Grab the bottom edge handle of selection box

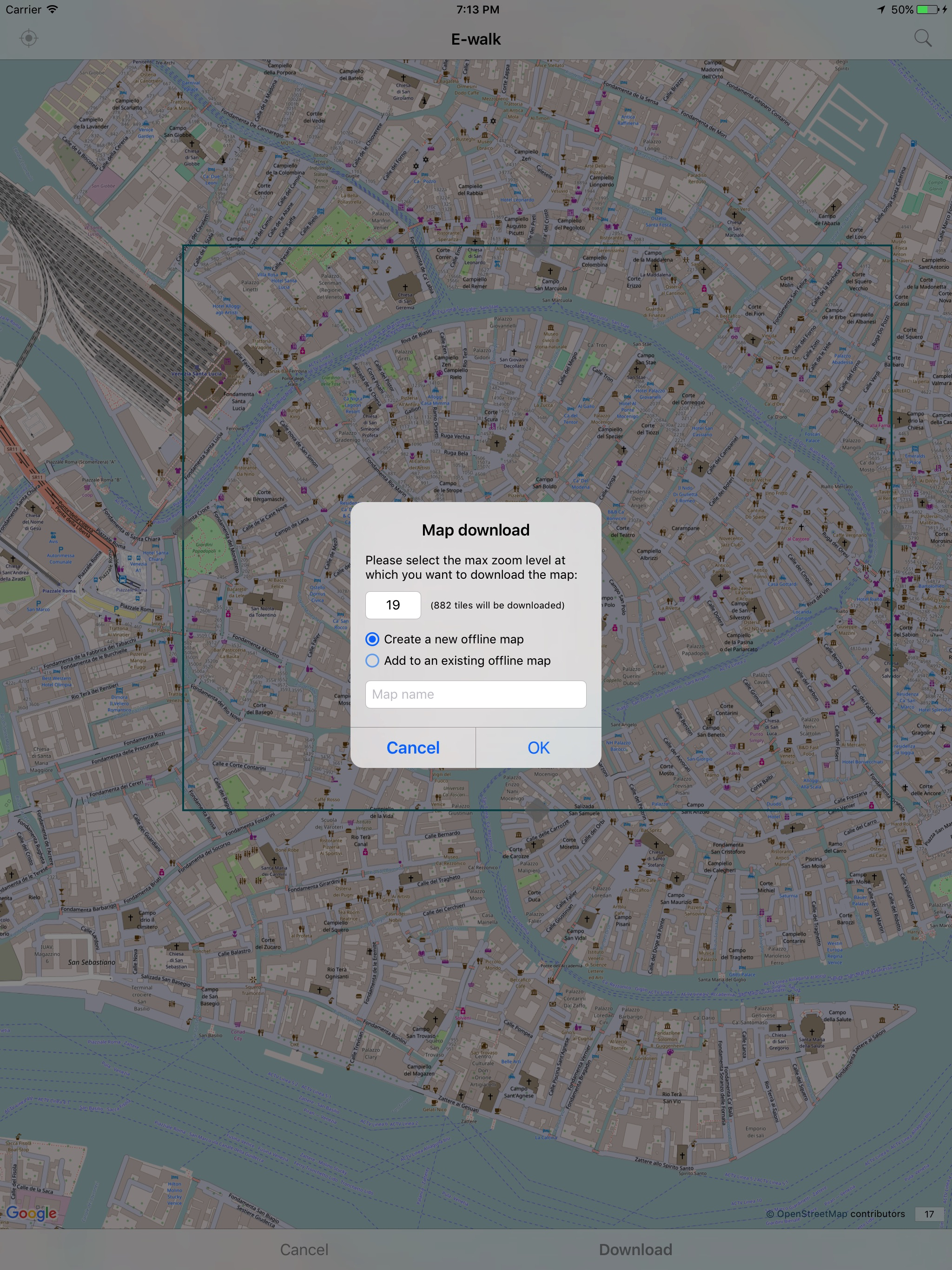[537, 810]
